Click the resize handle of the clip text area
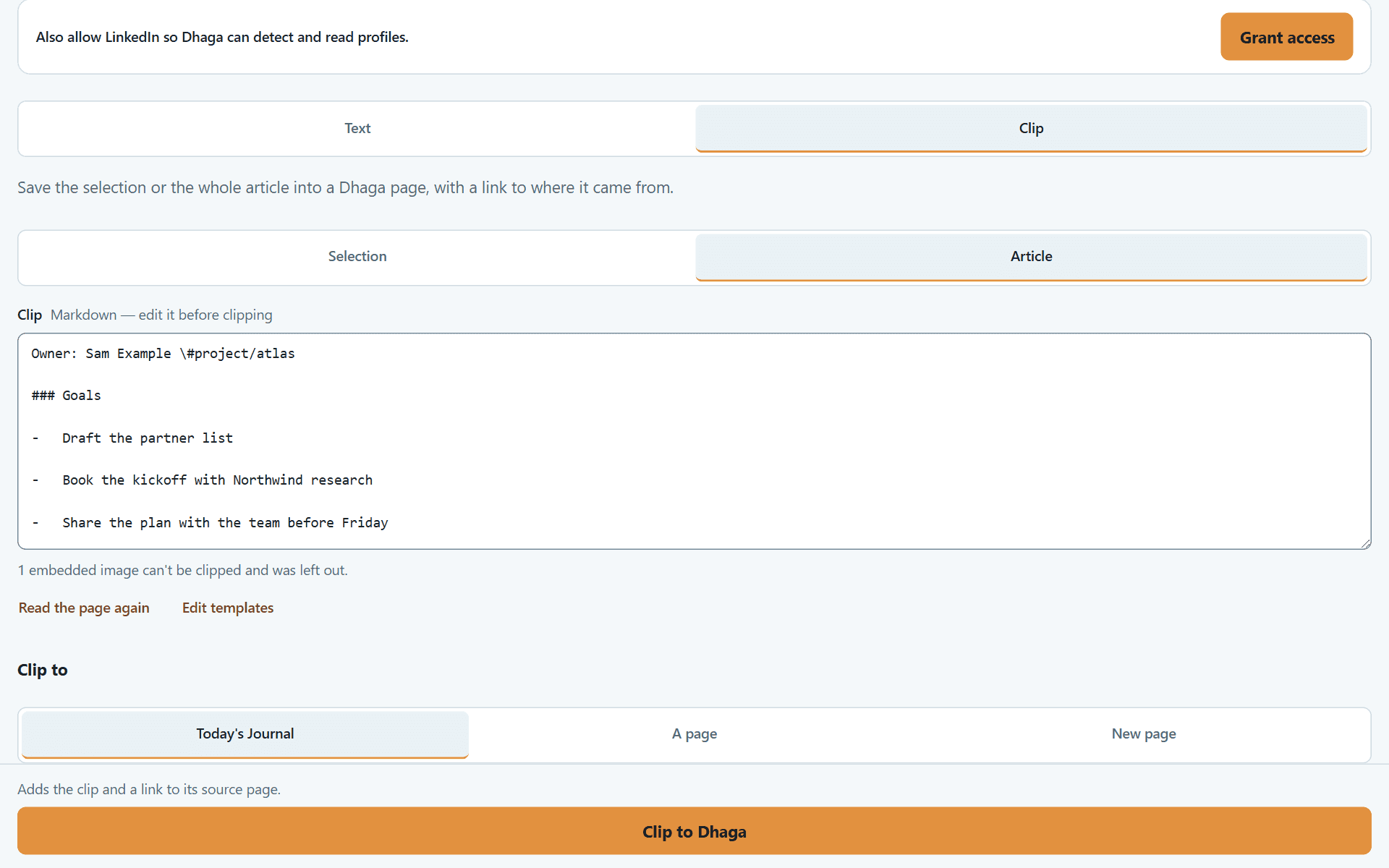This screenshot has width=1389, height=868. click(x=1365, y=543)
